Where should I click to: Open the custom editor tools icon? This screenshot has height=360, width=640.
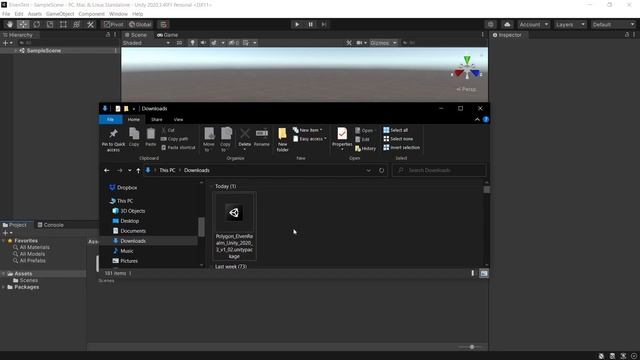point(91,24)
